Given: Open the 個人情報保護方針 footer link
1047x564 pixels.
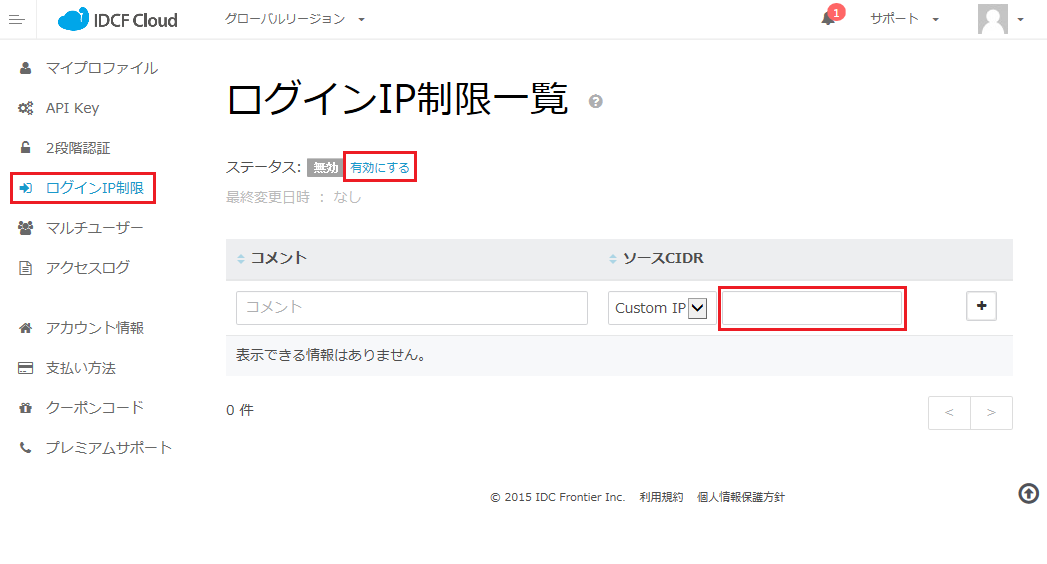Looking at the screenshot, I should [741, 497].
